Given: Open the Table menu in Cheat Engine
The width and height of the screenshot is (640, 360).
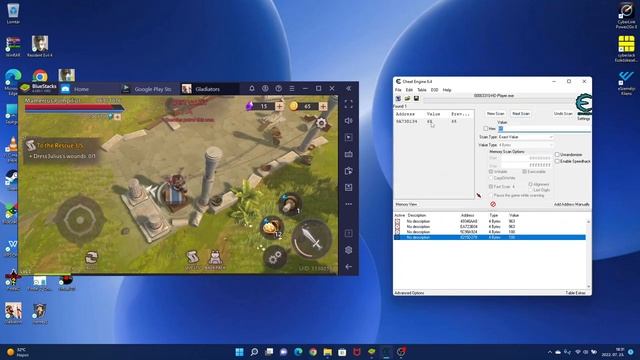Looking at the screenshot, I should coord(422,90).
